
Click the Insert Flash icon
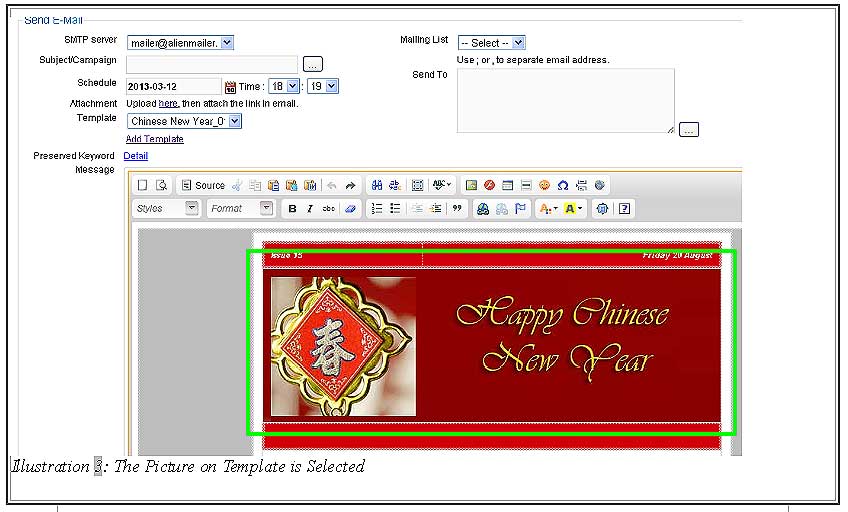click(x=489, y=185)
